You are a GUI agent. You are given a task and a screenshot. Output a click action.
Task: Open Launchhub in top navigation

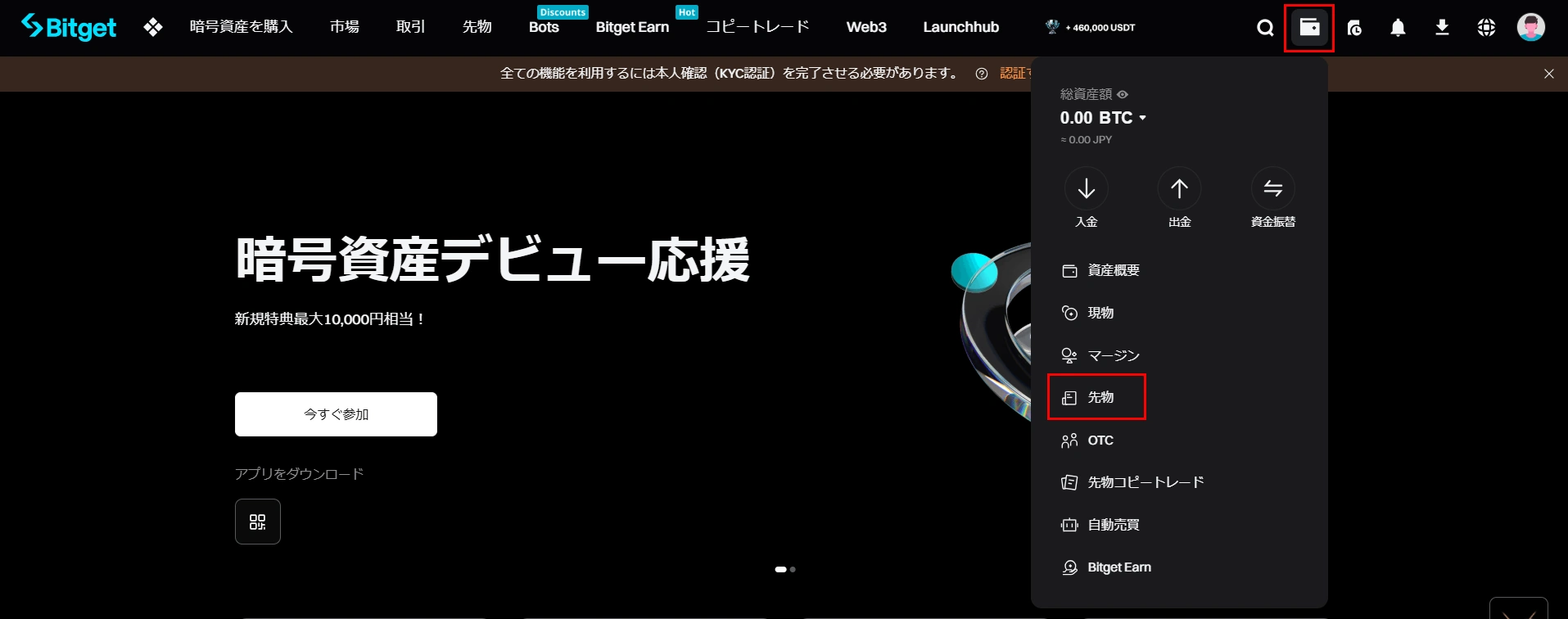click(961, 27)
